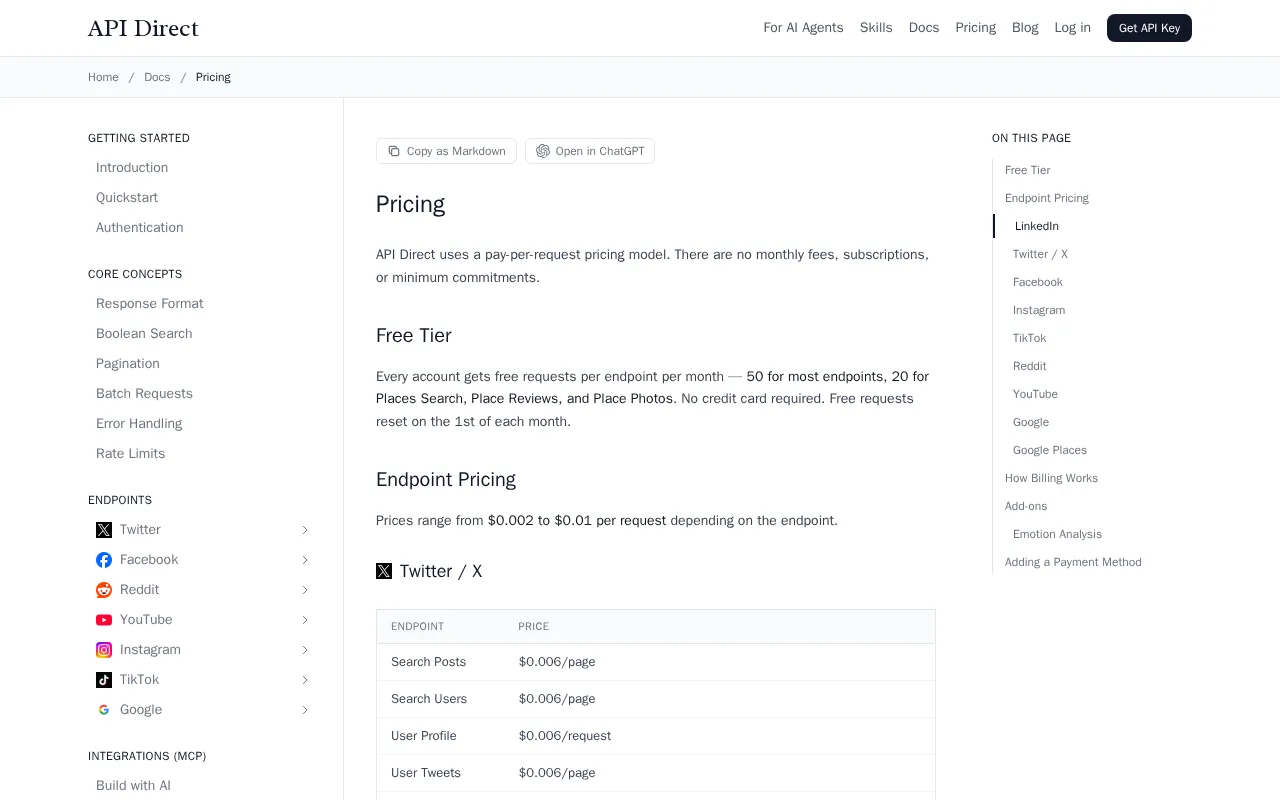Jump to LinkedIn in page outline

(x=1037, y=226)
